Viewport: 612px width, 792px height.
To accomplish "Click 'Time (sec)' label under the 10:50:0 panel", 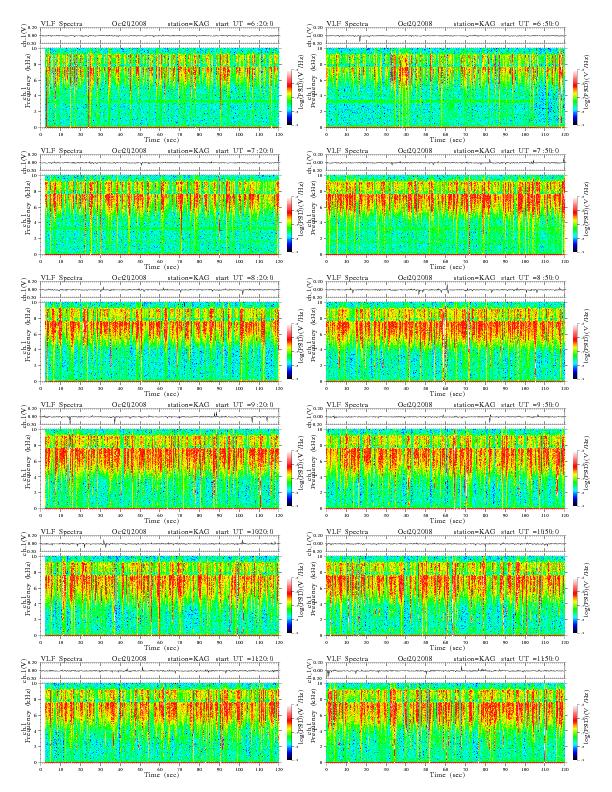I will [447, 648].
